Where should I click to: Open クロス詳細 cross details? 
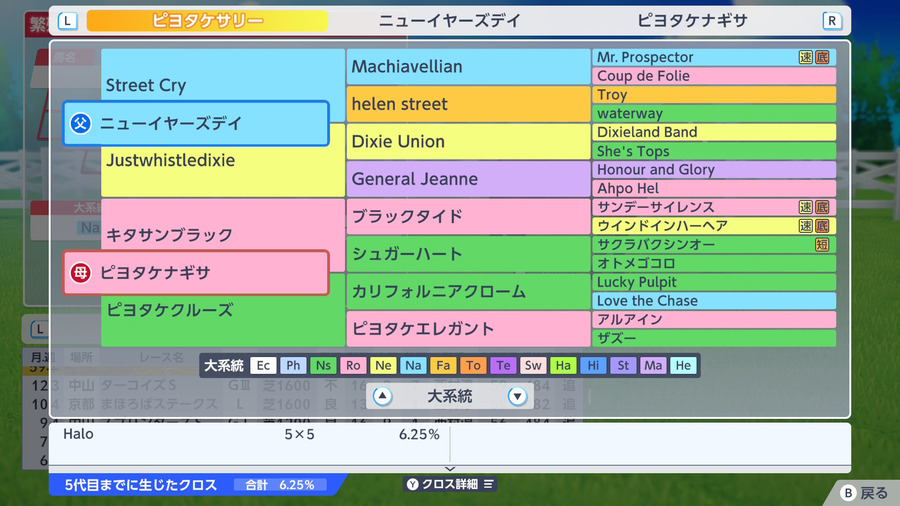coord(450,484)
